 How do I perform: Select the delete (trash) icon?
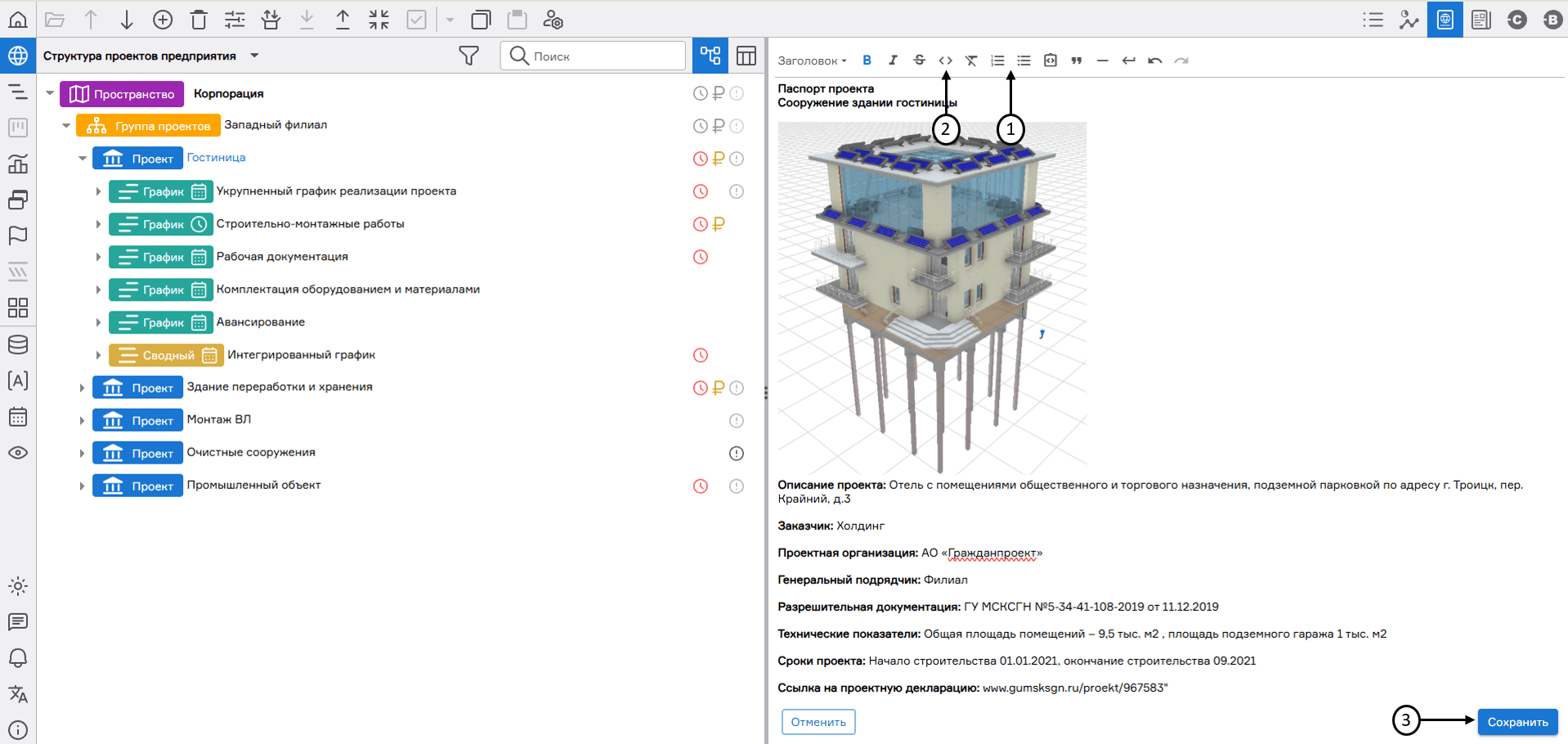199,20
